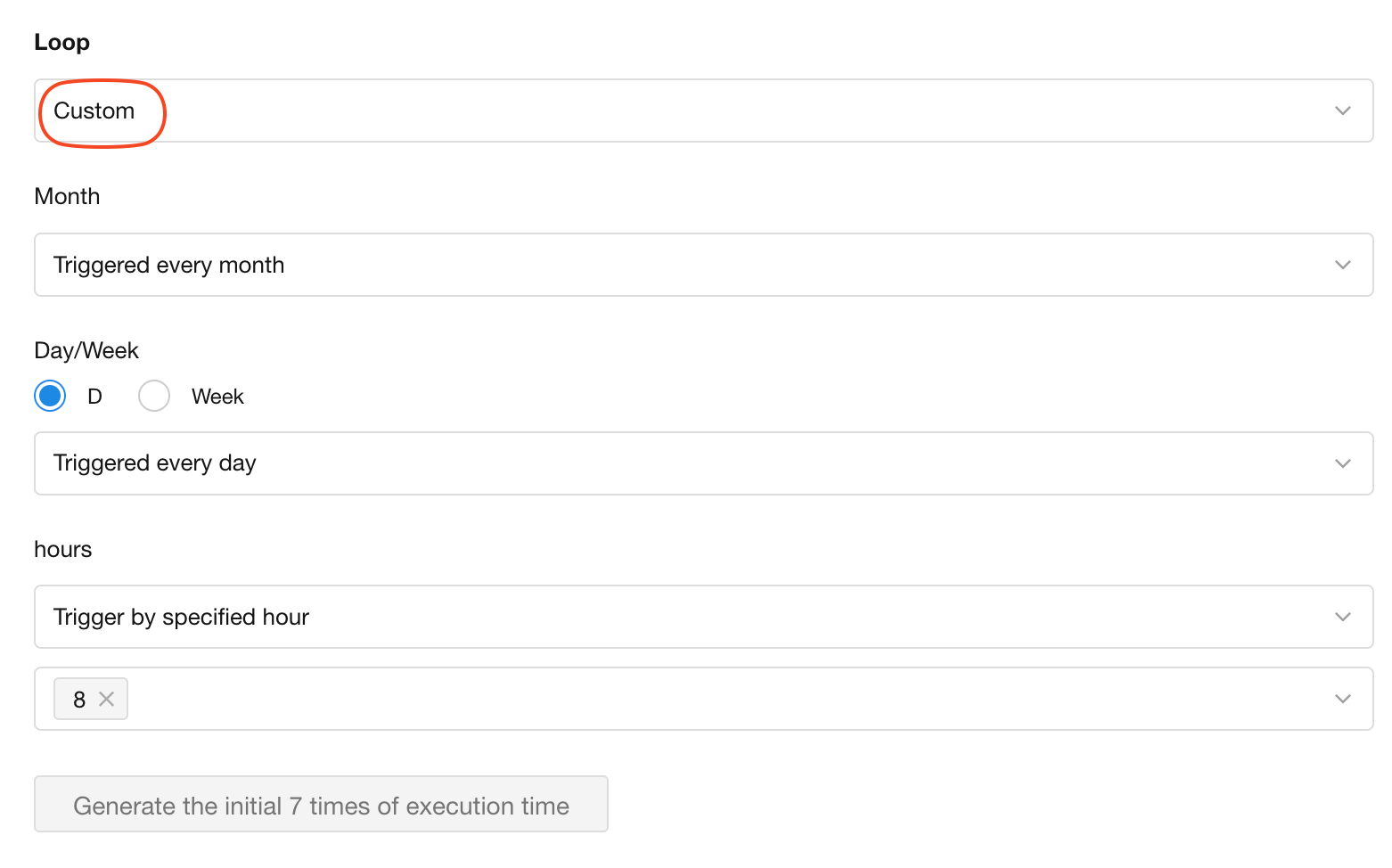Click the Loop heading label

pos(61,42)
